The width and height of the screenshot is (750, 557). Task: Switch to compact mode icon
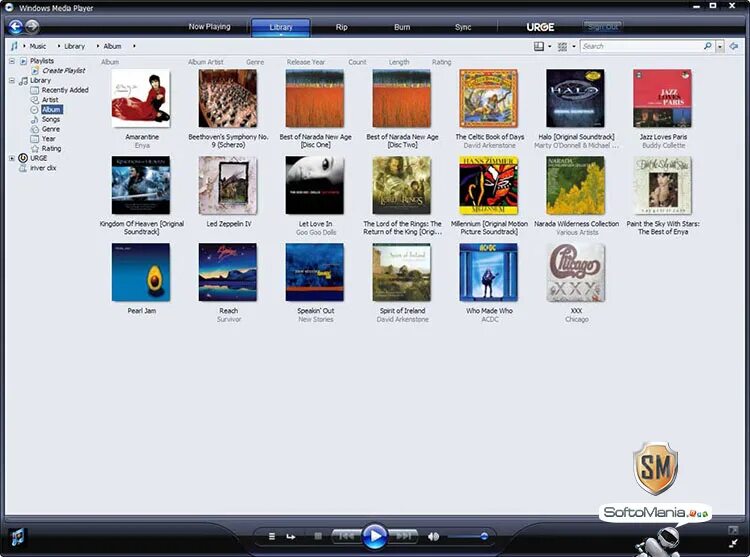733,543
